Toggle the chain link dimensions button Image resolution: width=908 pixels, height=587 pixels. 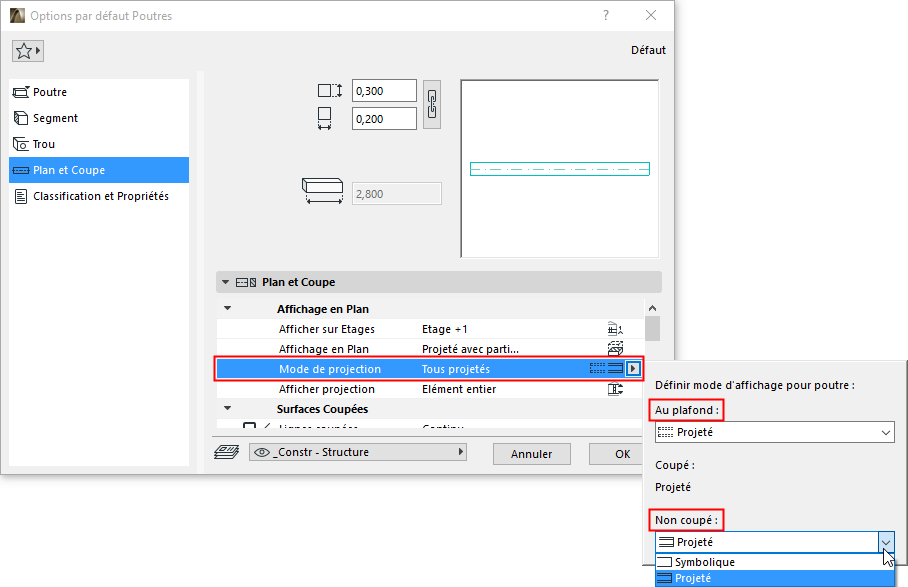pos(431,104)
